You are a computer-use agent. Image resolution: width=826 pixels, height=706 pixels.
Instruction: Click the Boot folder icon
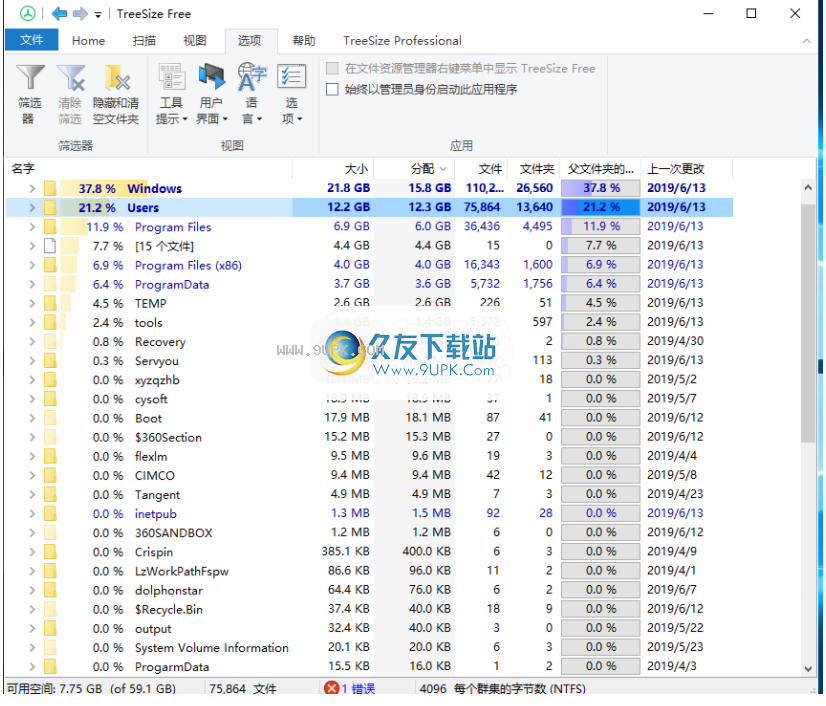pos(50,418)
